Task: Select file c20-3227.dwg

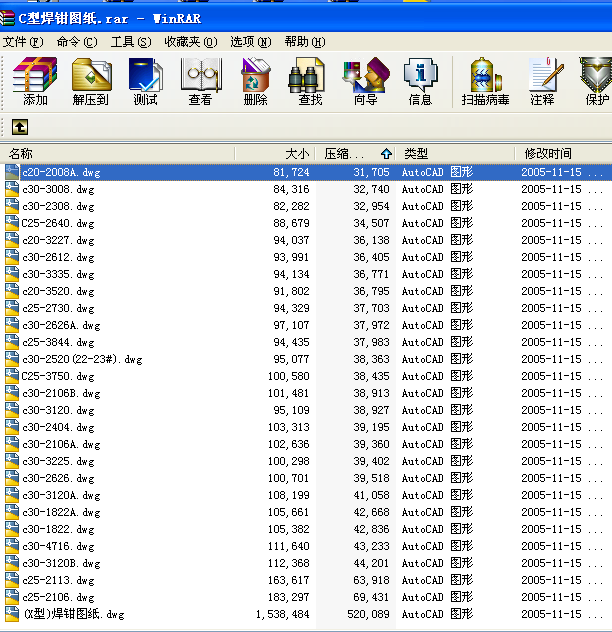Action: 58,240
